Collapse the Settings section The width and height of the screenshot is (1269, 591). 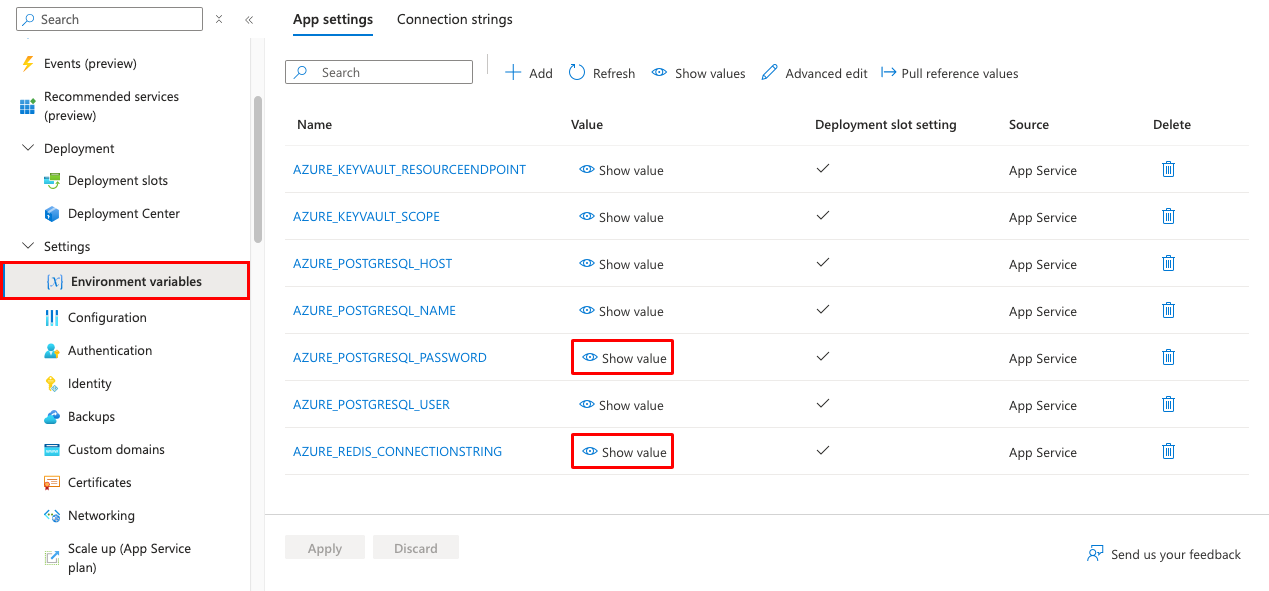(x=28, y=246)
